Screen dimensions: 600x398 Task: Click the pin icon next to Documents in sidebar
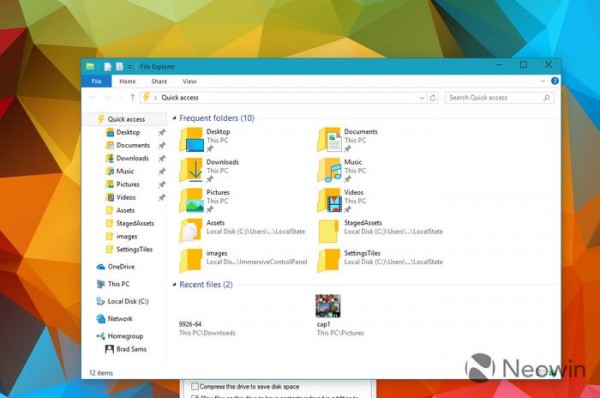coord(162,145)
